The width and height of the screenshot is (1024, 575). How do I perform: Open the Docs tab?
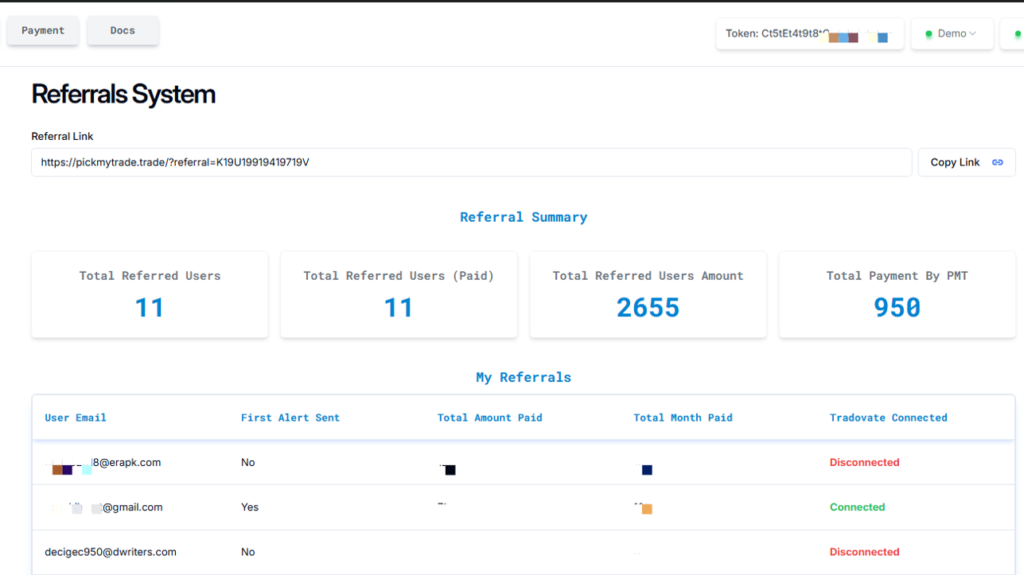coord(123,31)
